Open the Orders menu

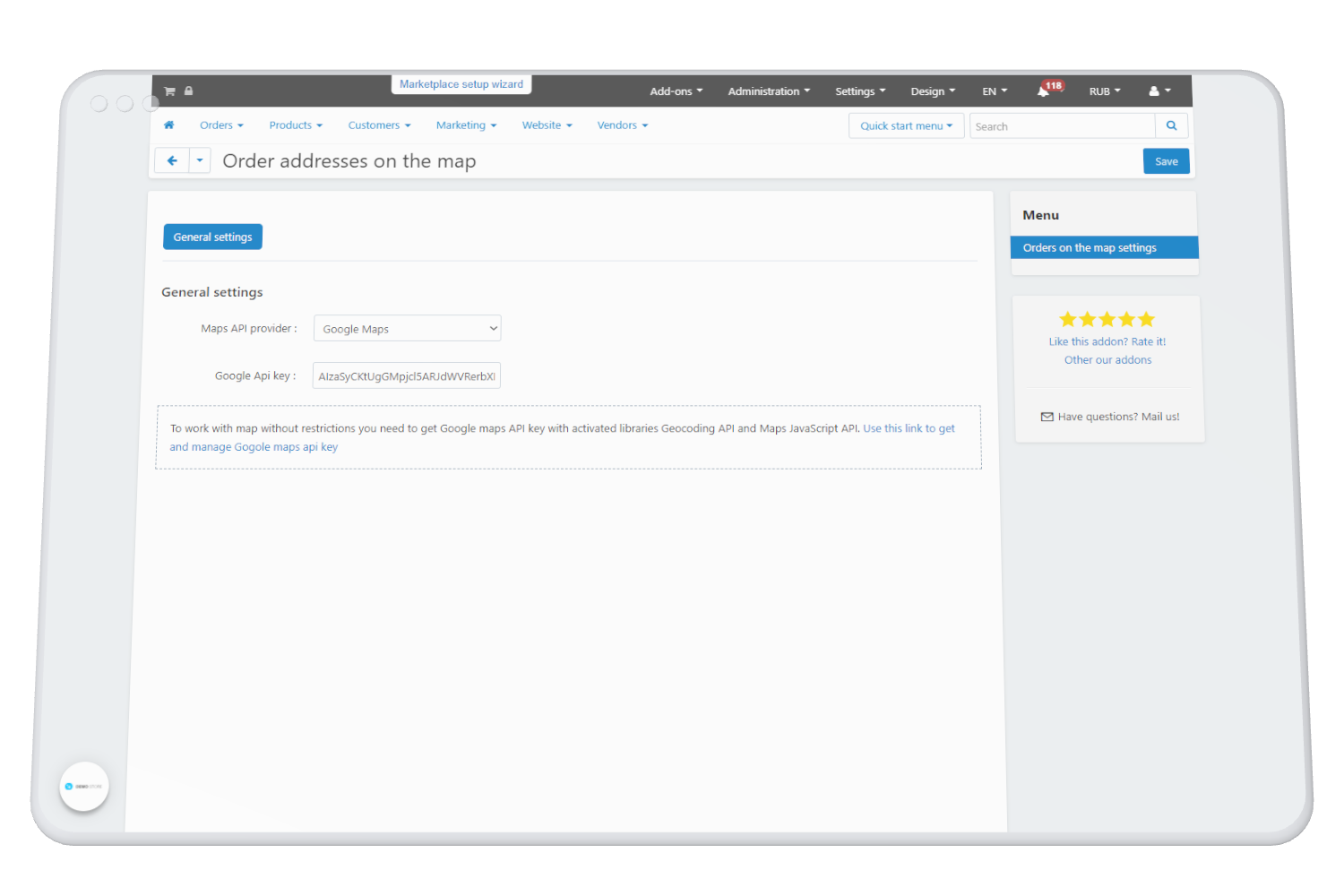[x=221, y=125]
